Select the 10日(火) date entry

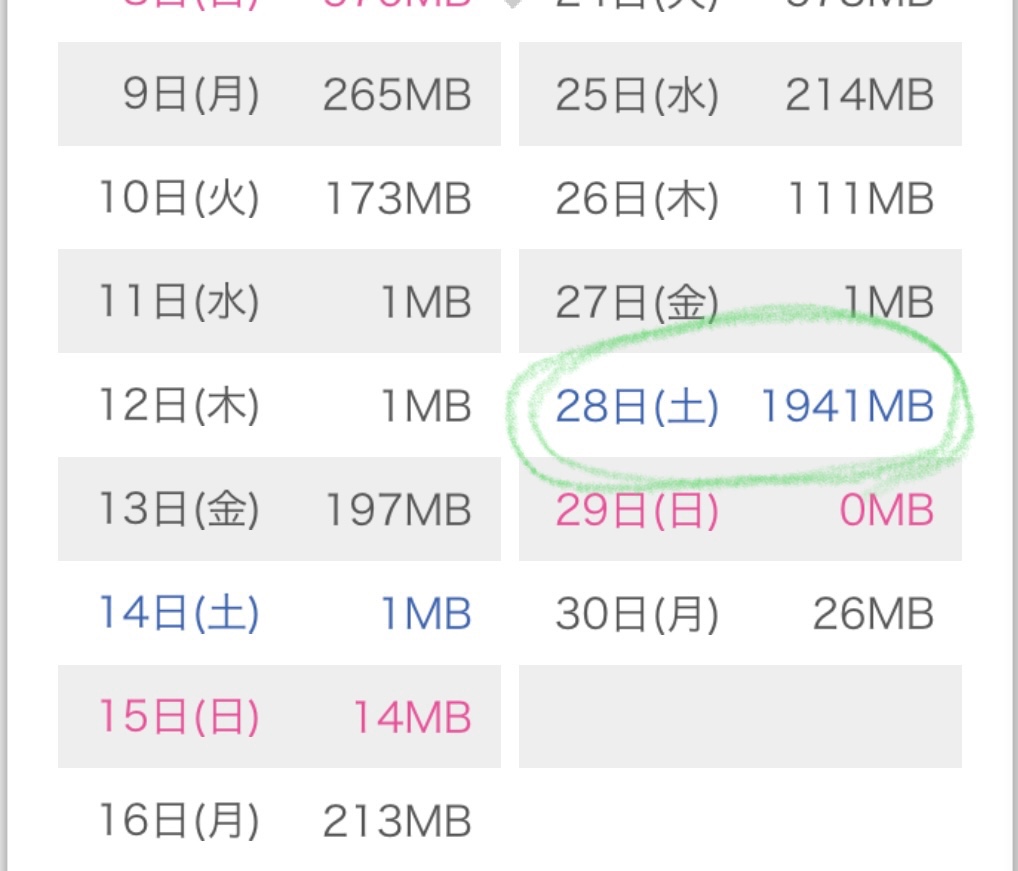[179, 199]
